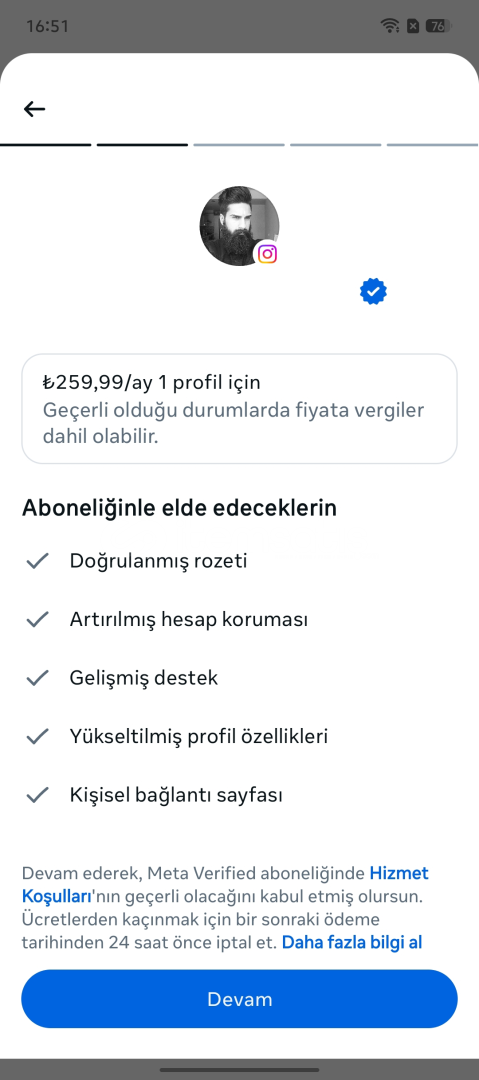This screenshot has width=479, height=1080.
Task: Open the Hizmet Koşulları link
Action: tap(225, 885)
